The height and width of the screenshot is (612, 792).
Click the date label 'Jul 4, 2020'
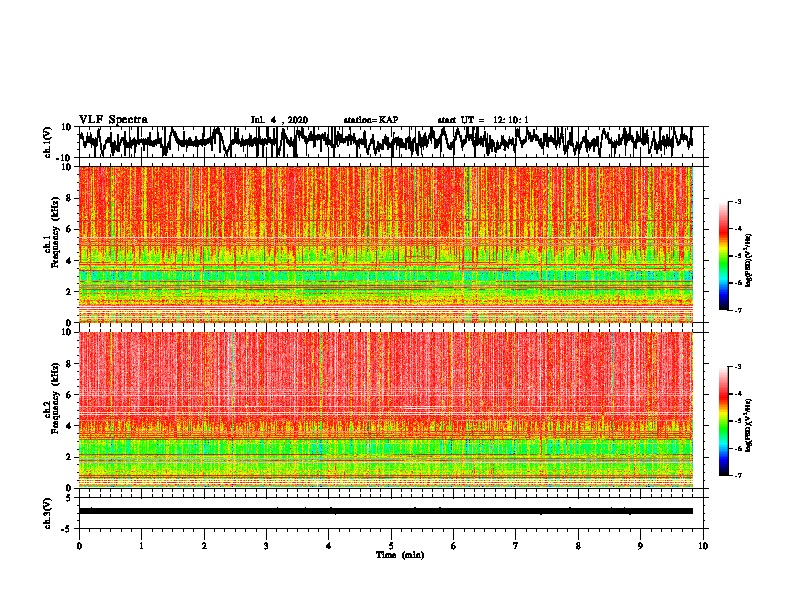(x=279, y=120)
